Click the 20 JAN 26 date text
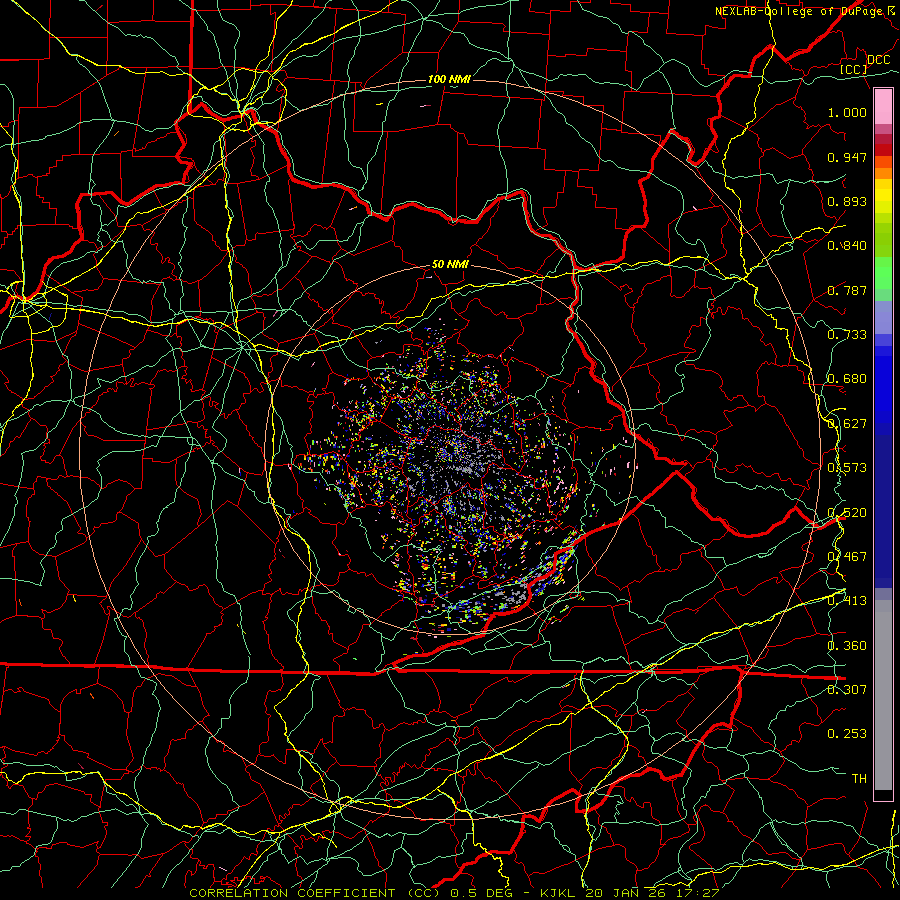The image size is (900, 900). (625, 893)
